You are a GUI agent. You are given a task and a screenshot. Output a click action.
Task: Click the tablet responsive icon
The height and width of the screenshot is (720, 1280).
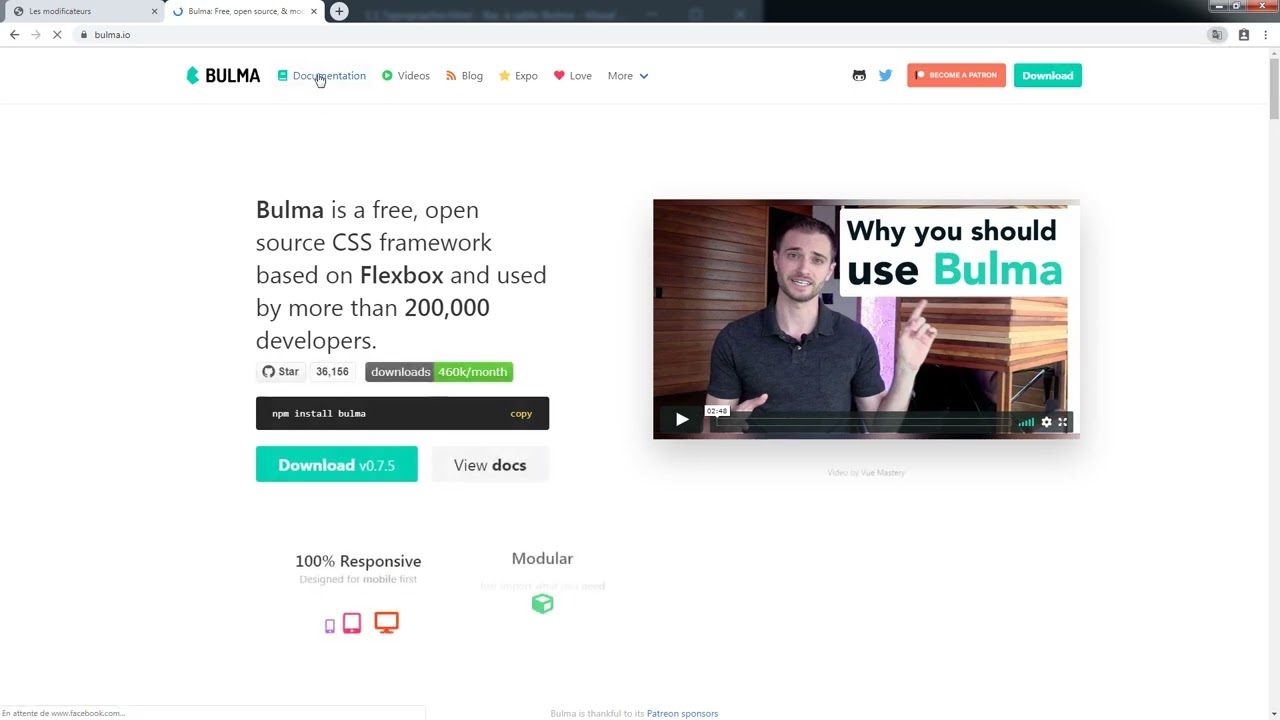coord(352,624)
